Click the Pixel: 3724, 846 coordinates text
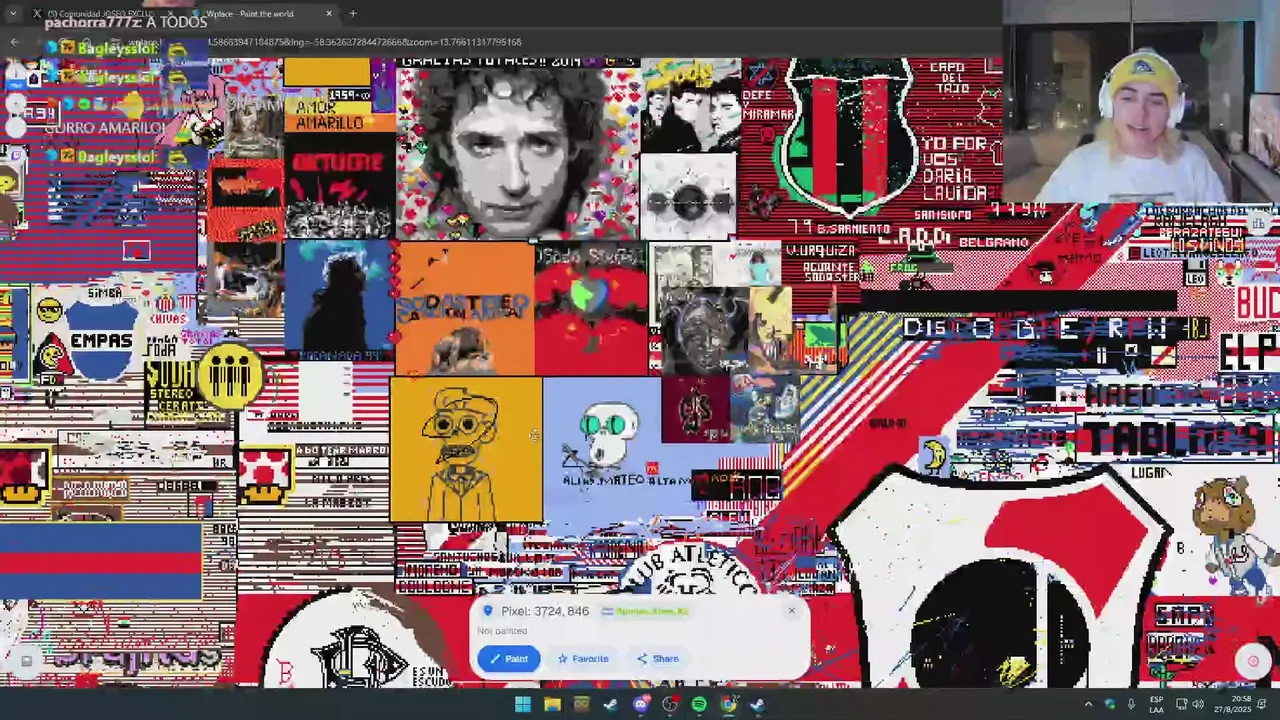Screen dimensions: 1280x720 (x=545, y=611)
